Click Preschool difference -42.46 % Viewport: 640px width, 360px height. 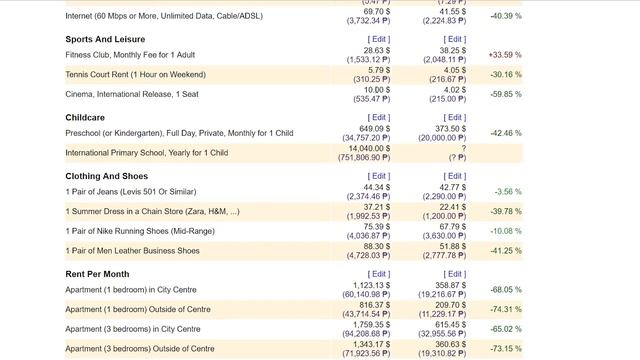tap(506, 133)
